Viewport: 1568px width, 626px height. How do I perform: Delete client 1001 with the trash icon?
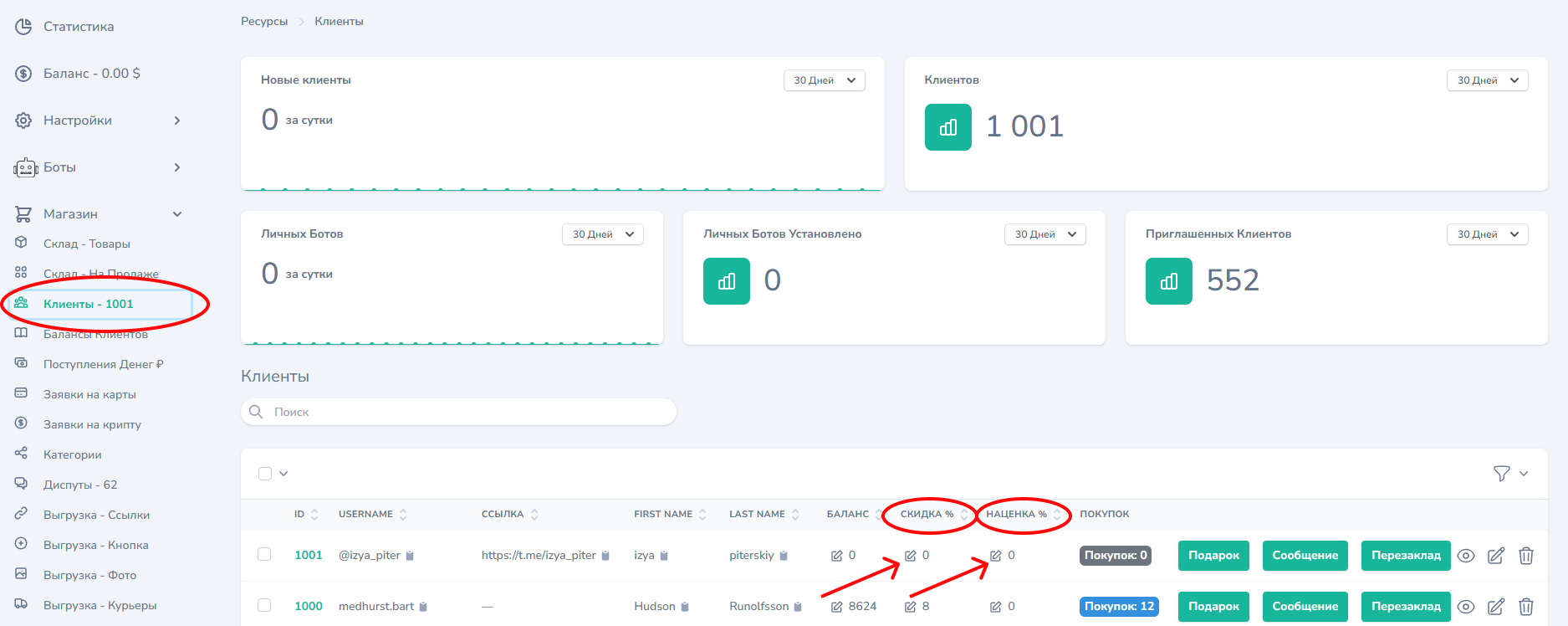pyautogui.click(x=1526, y=556)
